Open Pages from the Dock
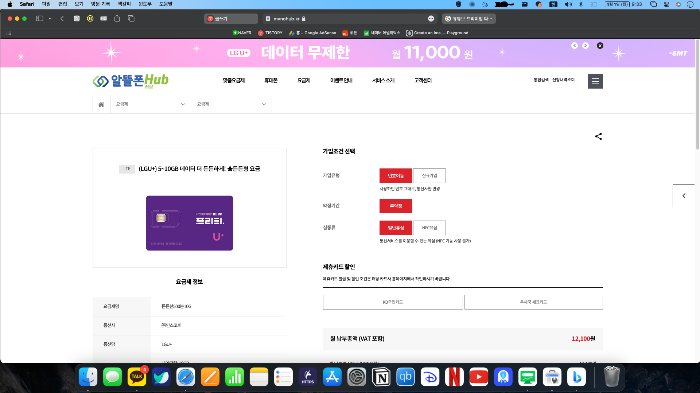The height and width of the screenshot is (393, 700). (210, 377)
